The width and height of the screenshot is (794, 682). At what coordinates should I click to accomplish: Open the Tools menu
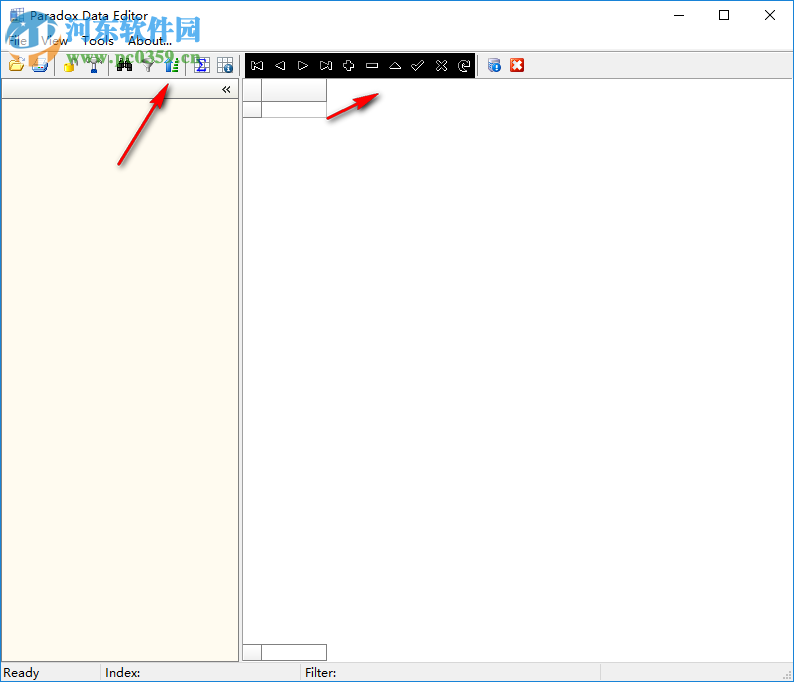pos(98,41)
